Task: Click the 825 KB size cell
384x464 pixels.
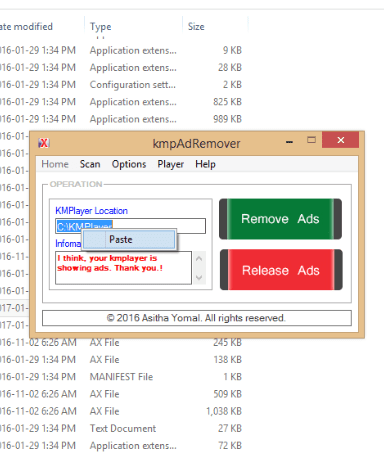Action: pyautogui.click(x=227, y=102)
